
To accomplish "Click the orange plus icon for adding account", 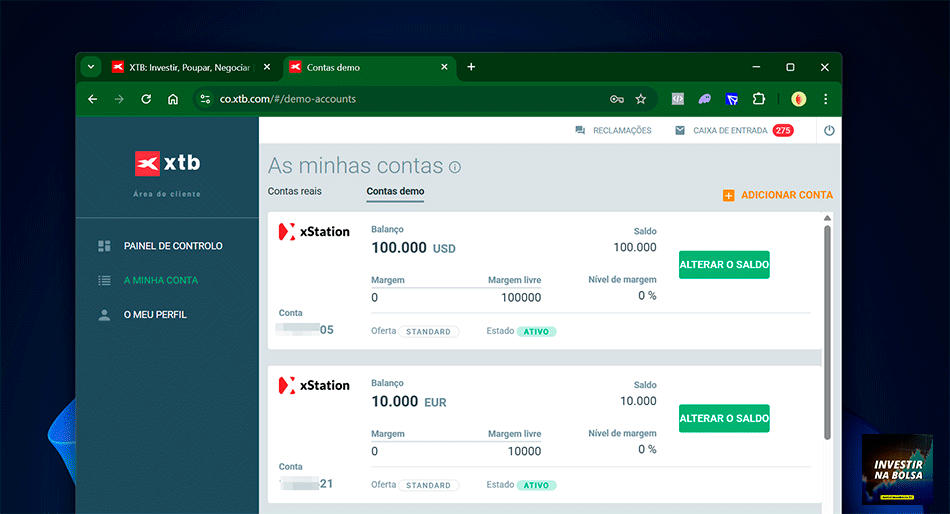I will (x=728, y=195).
